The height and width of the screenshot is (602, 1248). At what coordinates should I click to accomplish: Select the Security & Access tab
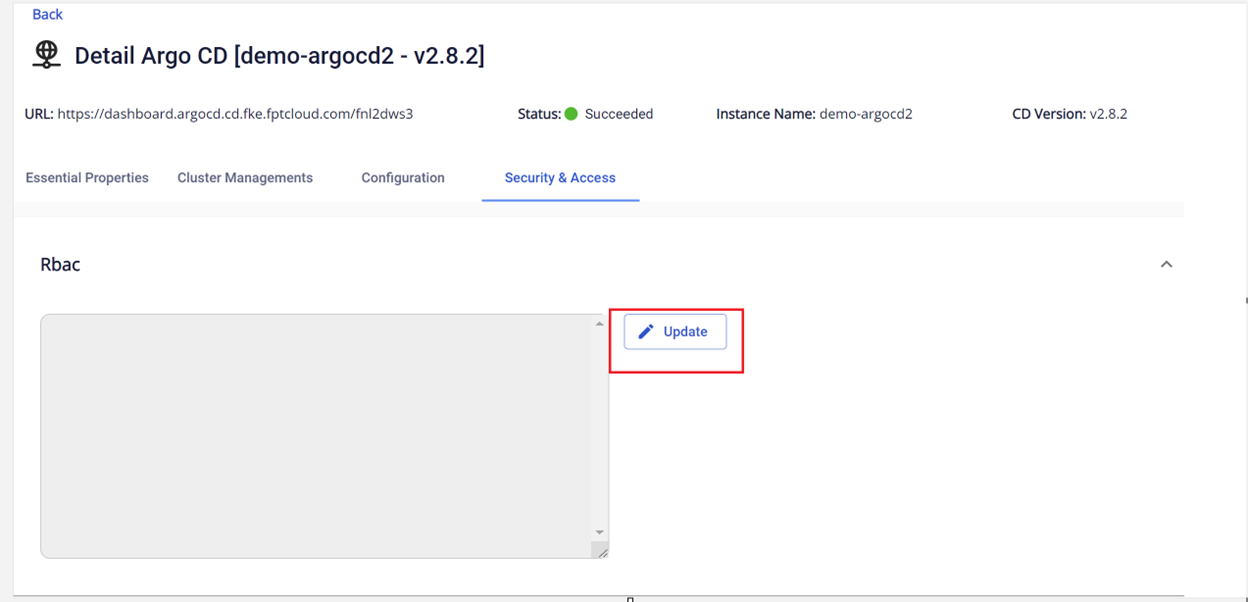pos(560,178)
